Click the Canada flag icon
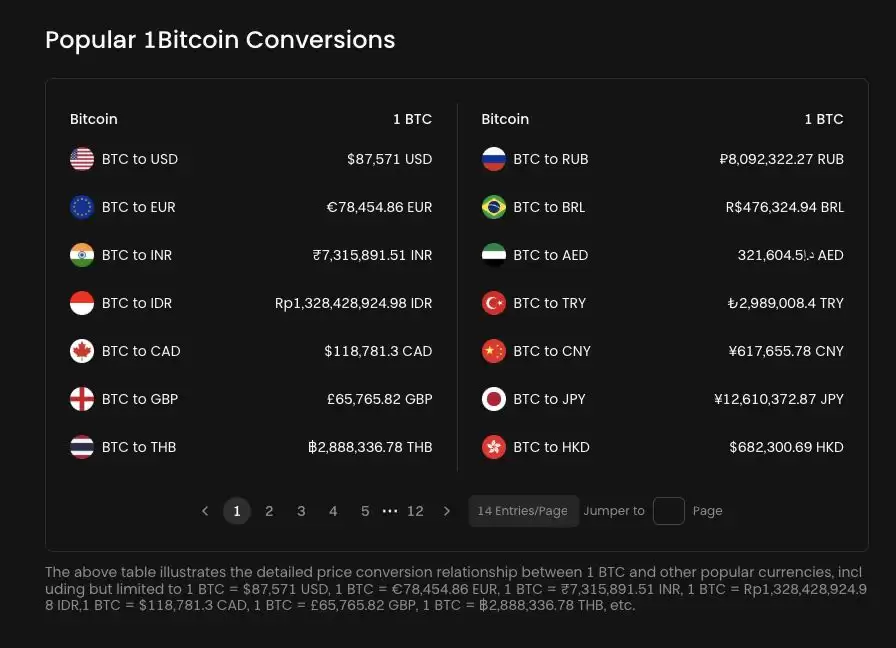Viewport: 896px width, 648px height. point(82,351)
